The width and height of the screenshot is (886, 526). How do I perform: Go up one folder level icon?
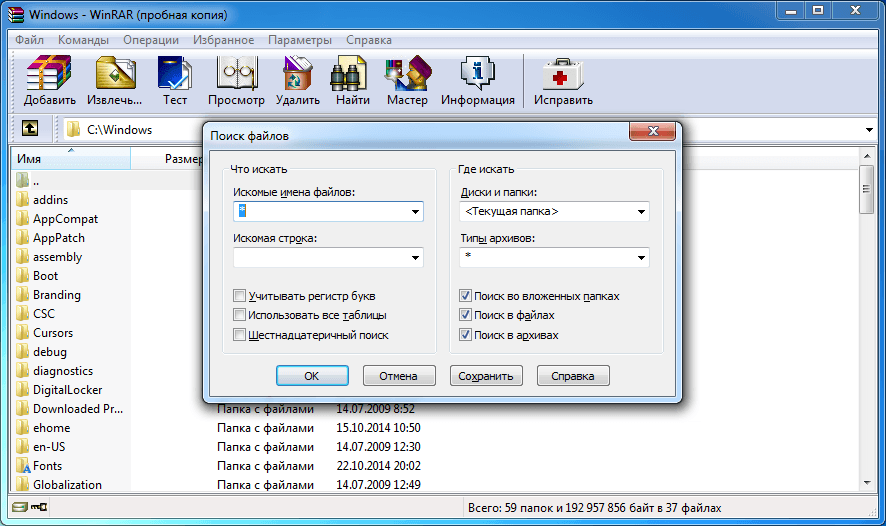[x=30, y=129]
